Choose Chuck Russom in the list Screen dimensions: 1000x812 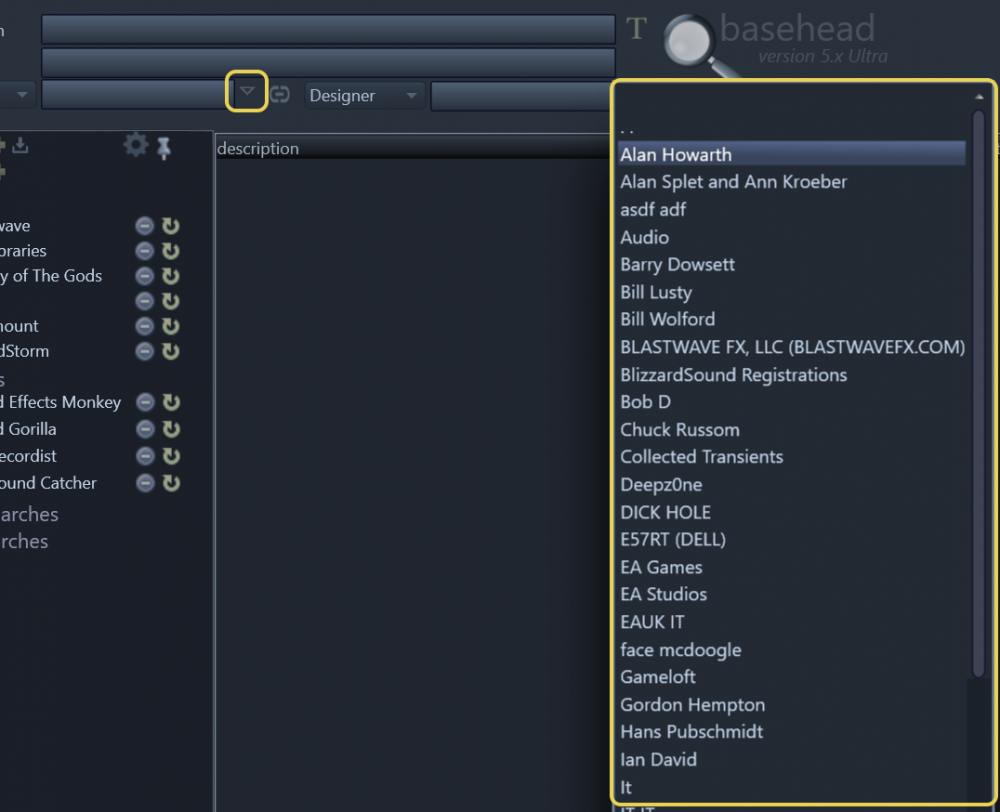(680, 430)
